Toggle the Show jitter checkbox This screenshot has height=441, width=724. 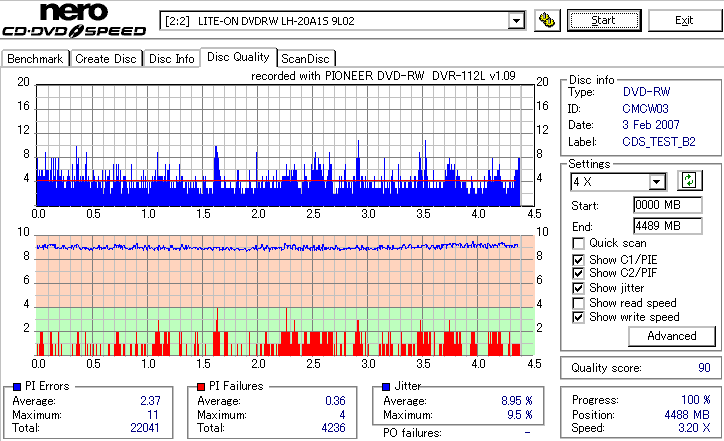(578, 288)
